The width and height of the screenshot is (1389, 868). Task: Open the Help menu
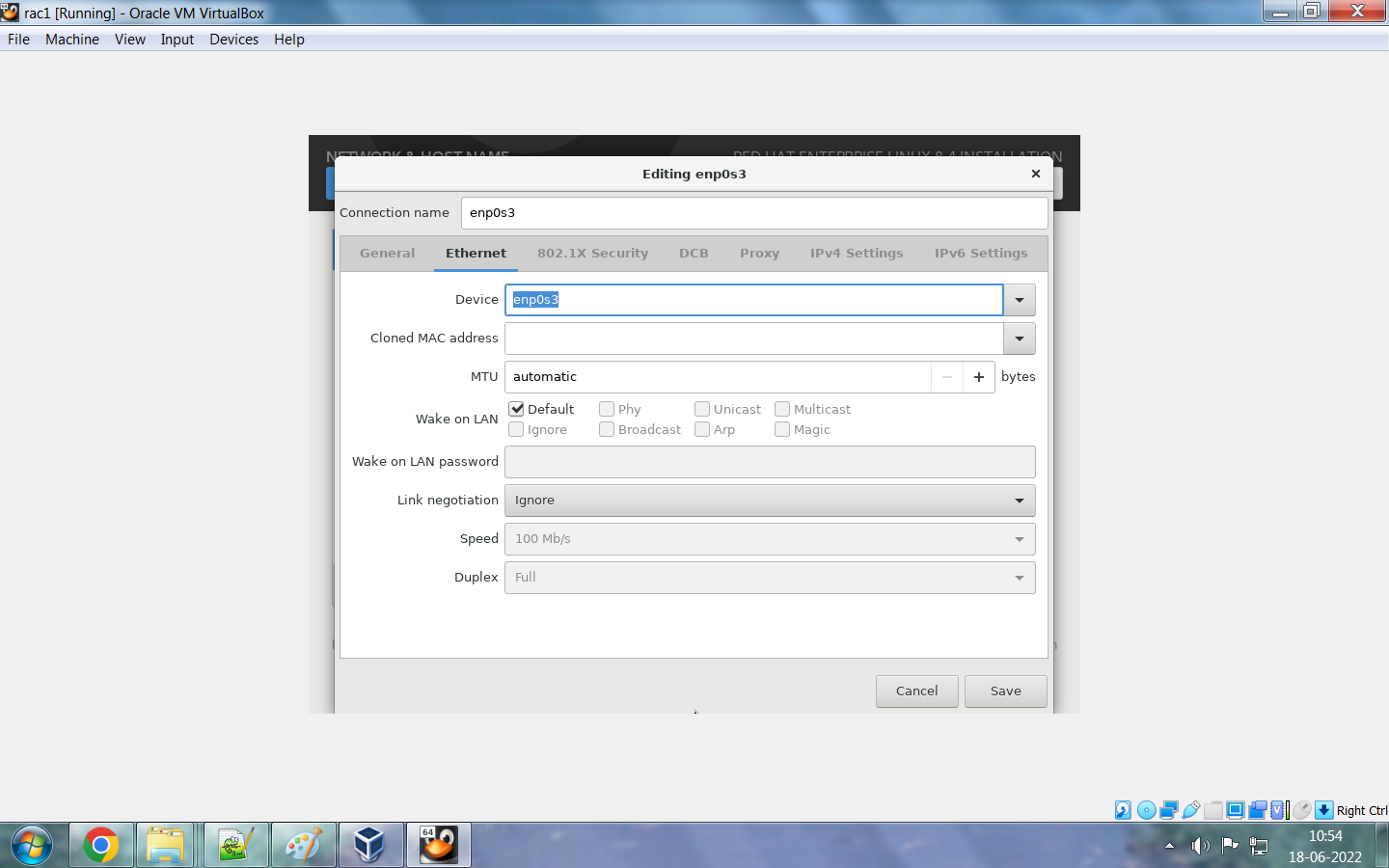(289, 40)
